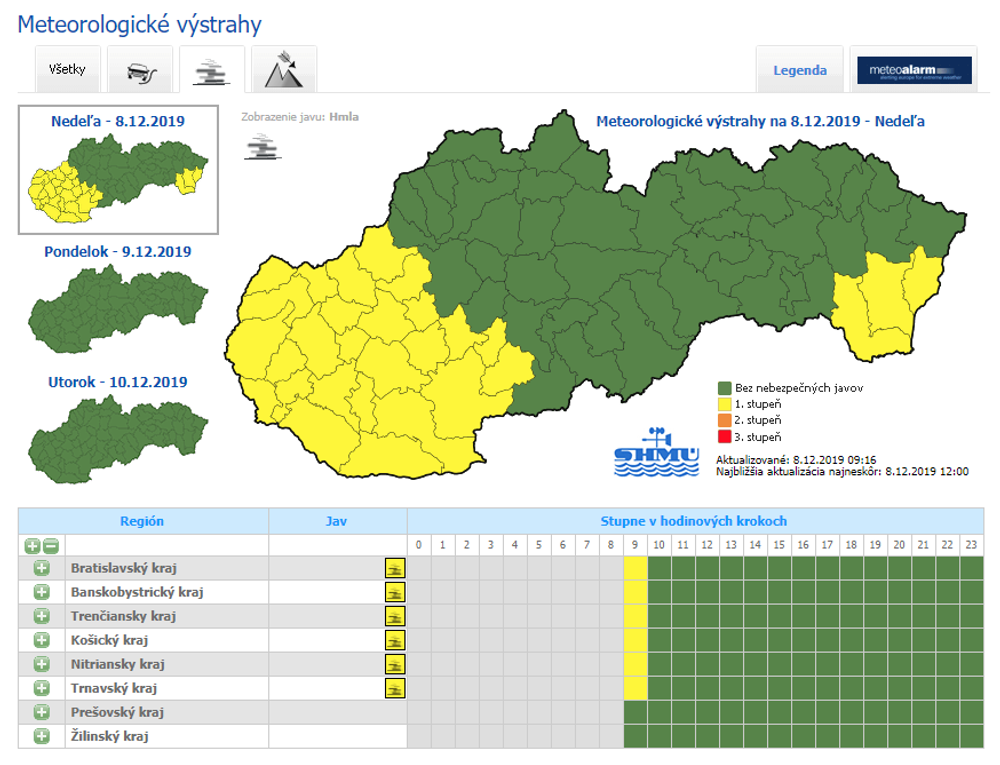Click the Nedeľa - 8.12.2019 heading link
The height and width of the screenshot is (765, 1000).
(118, 121)
